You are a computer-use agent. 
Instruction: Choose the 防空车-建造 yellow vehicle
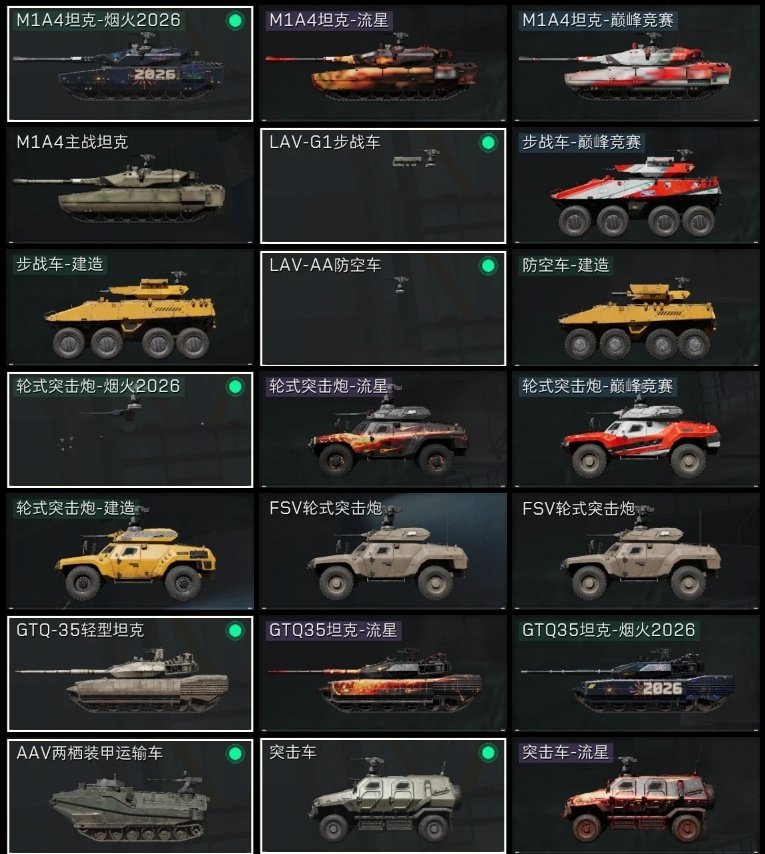click(x=636, y=308)
